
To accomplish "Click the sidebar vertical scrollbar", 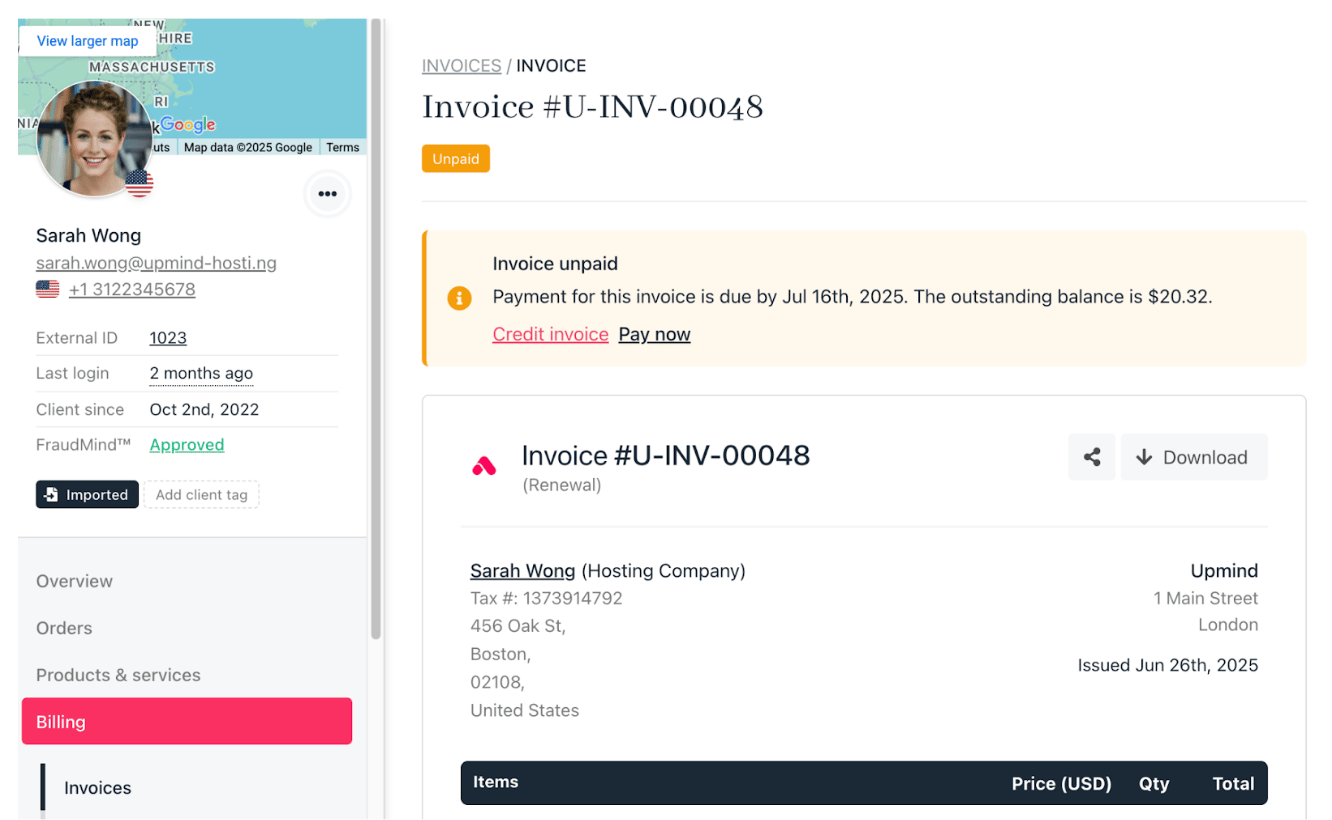I will point(376,330).
